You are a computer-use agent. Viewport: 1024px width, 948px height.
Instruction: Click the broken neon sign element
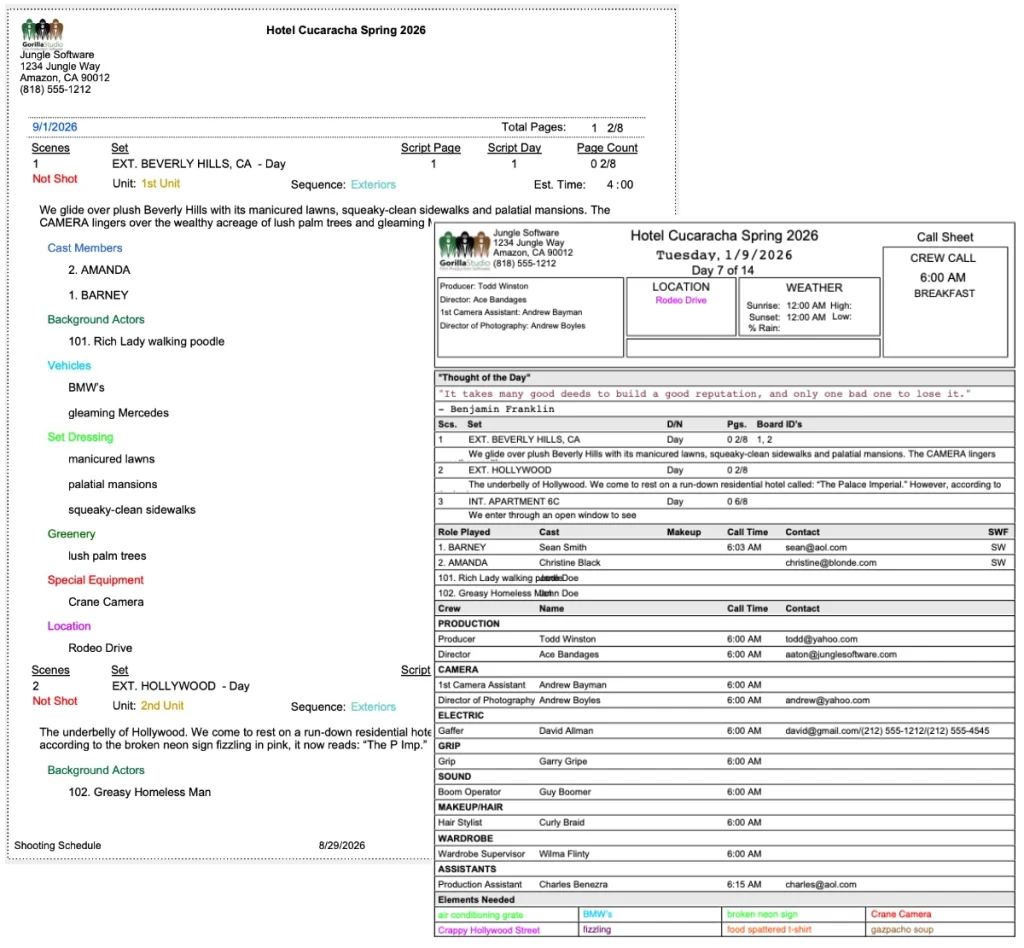pyautogui.click(x=762, y=914)
